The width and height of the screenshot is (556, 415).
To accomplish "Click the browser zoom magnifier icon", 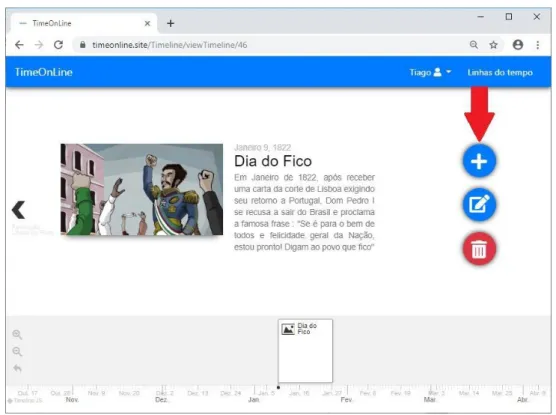I will pyautogui.click(x=474, y=45).
